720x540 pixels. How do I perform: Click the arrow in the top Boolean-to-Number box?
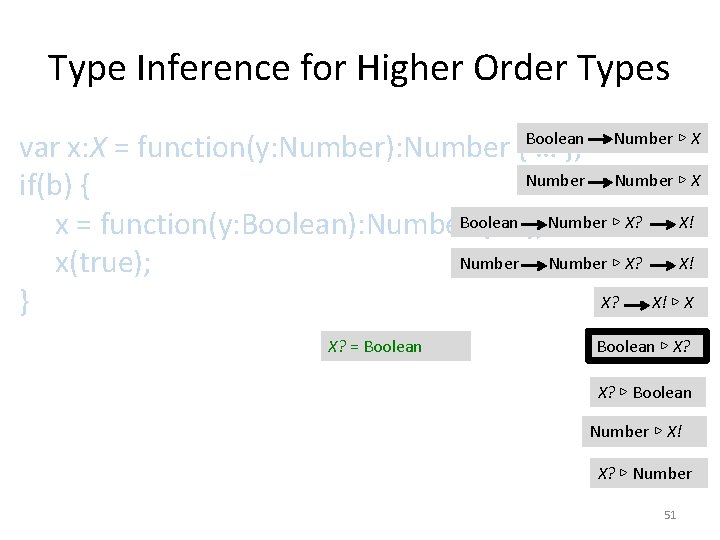point(598,139)
